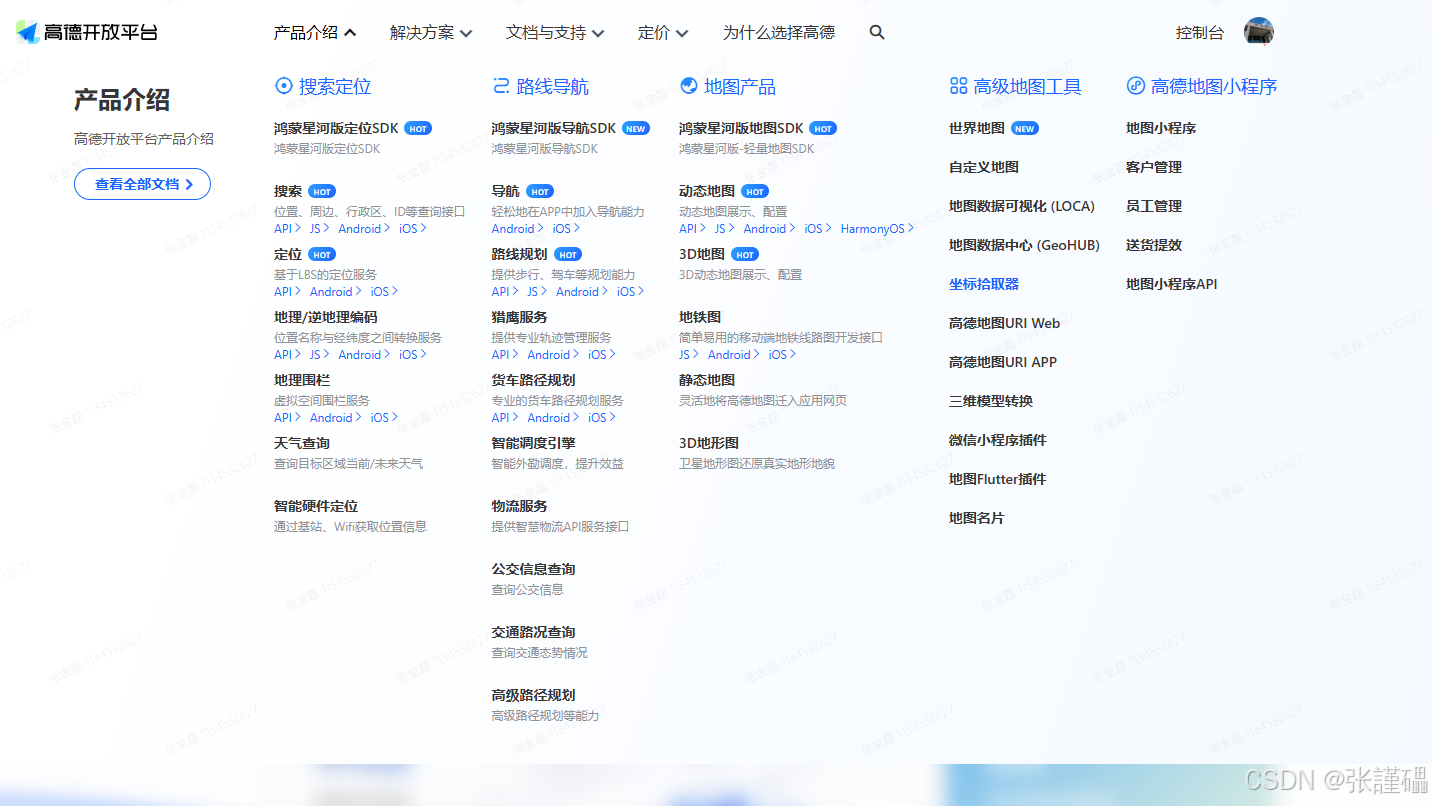Image resolution: width=1432 pixels, height=806 pixels.
Task: Open the 公交信息查询 product
Action: tap(533, 569)
